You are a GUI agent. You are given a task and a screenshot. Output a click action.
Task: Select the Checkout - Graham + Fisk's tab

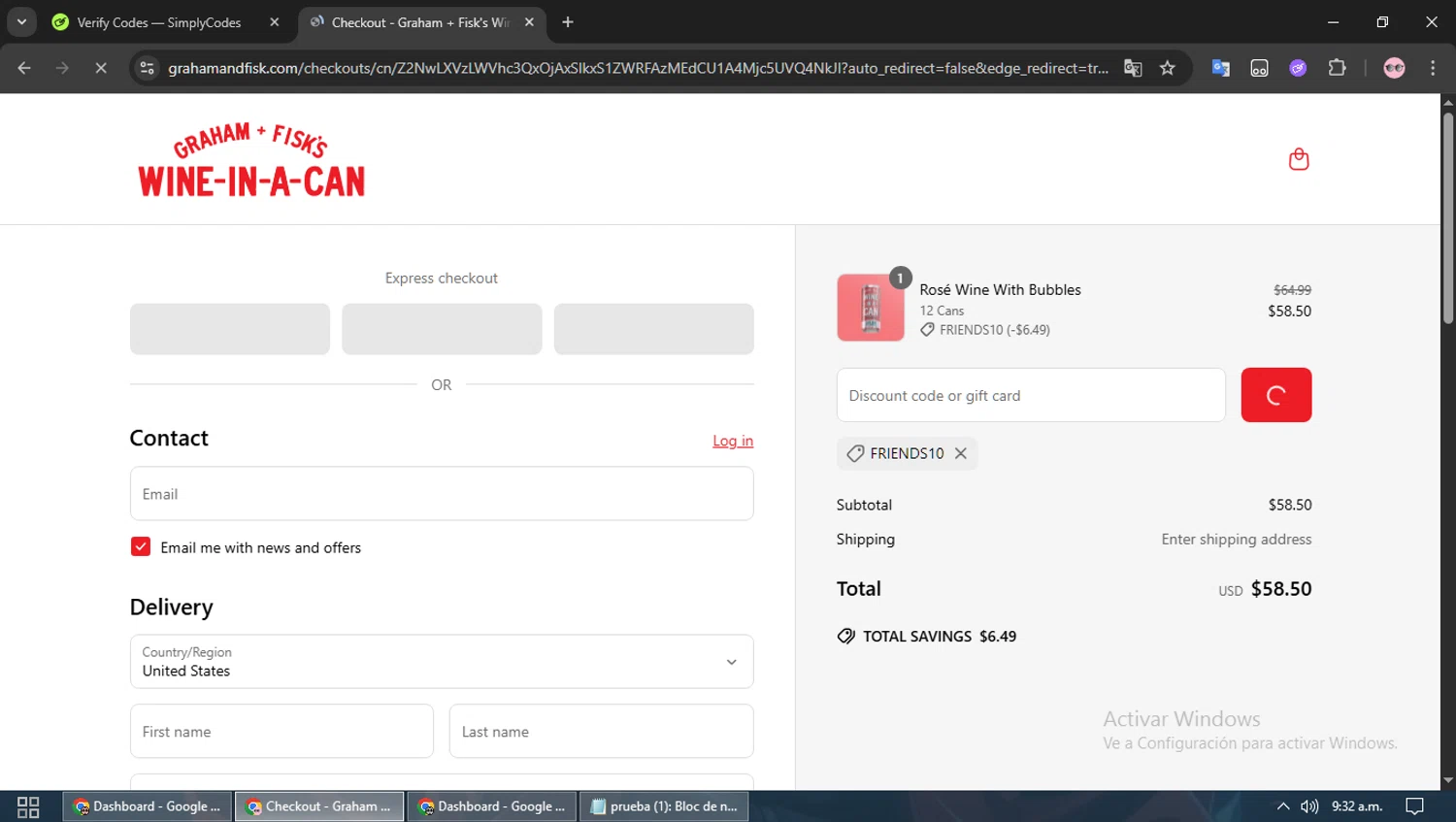[x=420, y=22]
